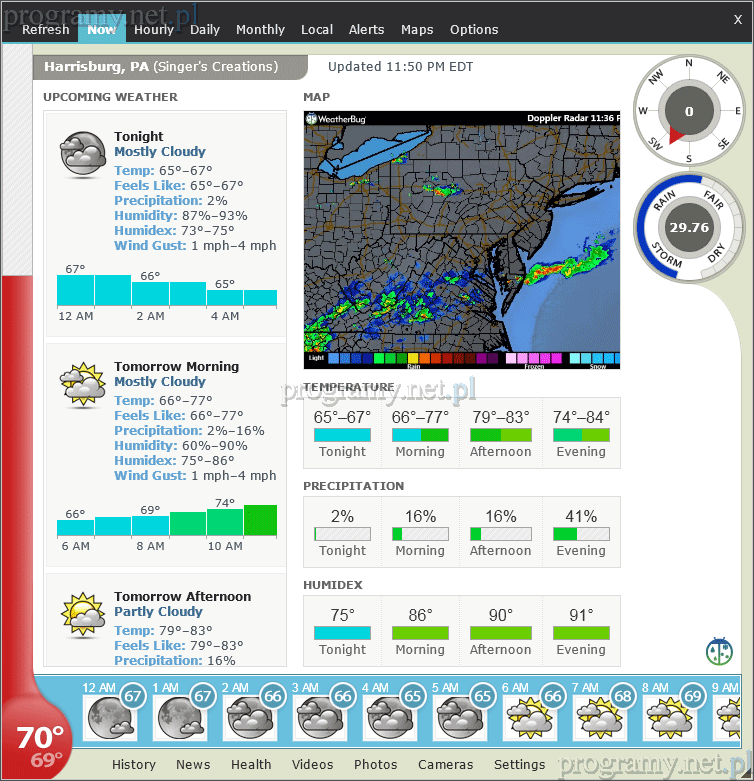Click the Evening precipitation 41% bar
The image size is (754, 781).
(581, 534)
